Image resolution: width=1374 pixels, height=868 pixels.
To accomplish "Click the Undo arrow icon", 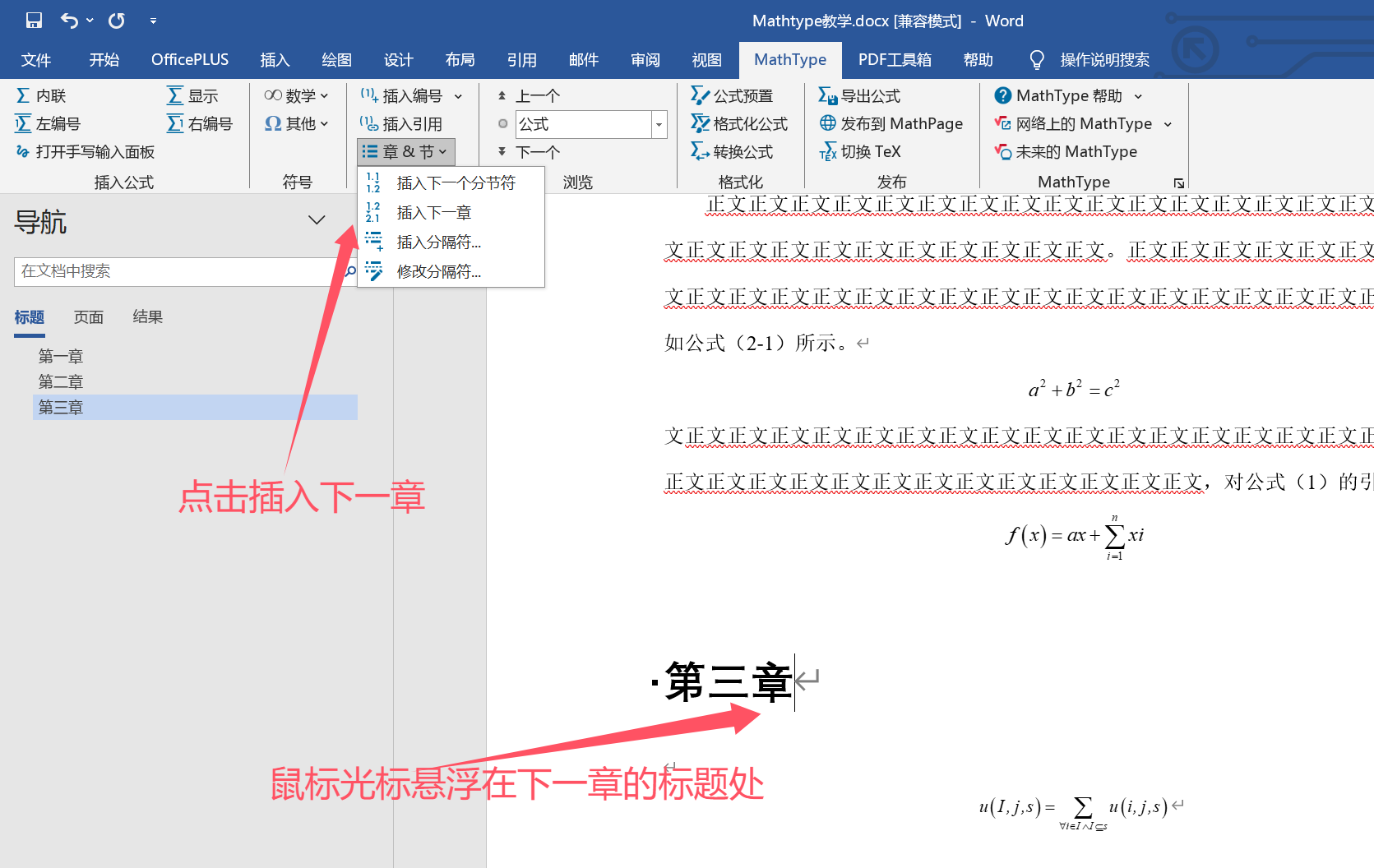I will (70, 21).
